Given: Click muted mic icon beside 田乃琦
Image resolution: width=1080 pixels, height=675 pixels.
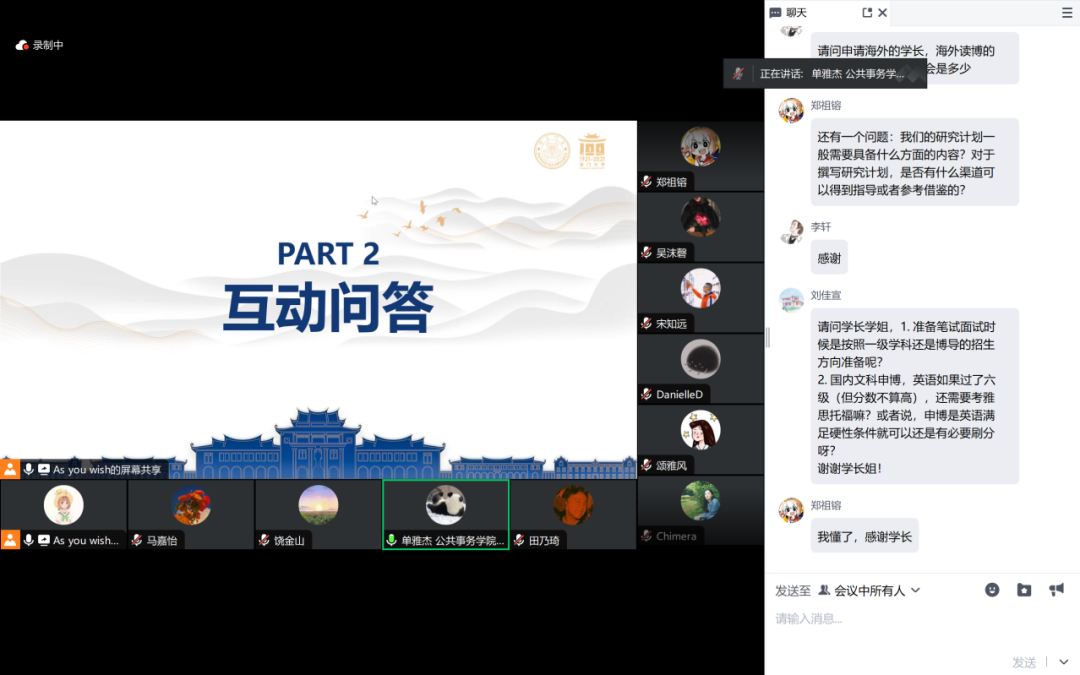Looking at the screenshot, I should pos(519,540).
